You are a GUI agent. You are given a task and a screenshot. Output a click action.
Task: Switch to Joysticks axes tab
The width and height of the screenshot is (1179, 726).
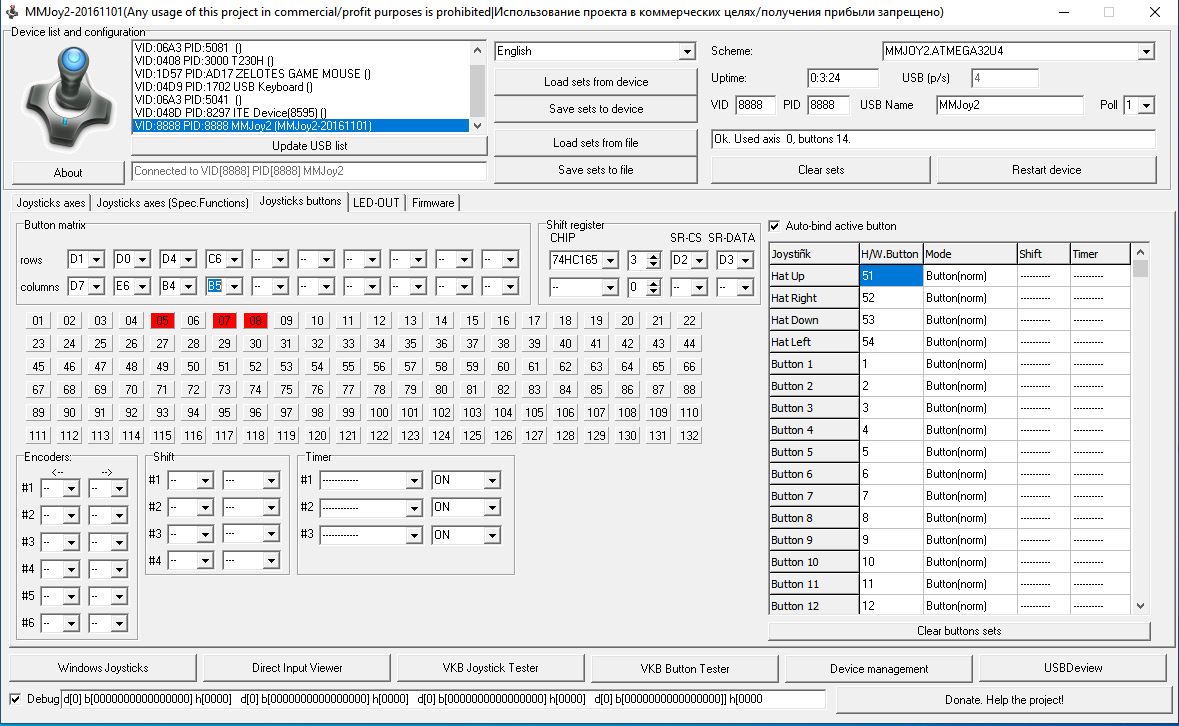(51, 203)
